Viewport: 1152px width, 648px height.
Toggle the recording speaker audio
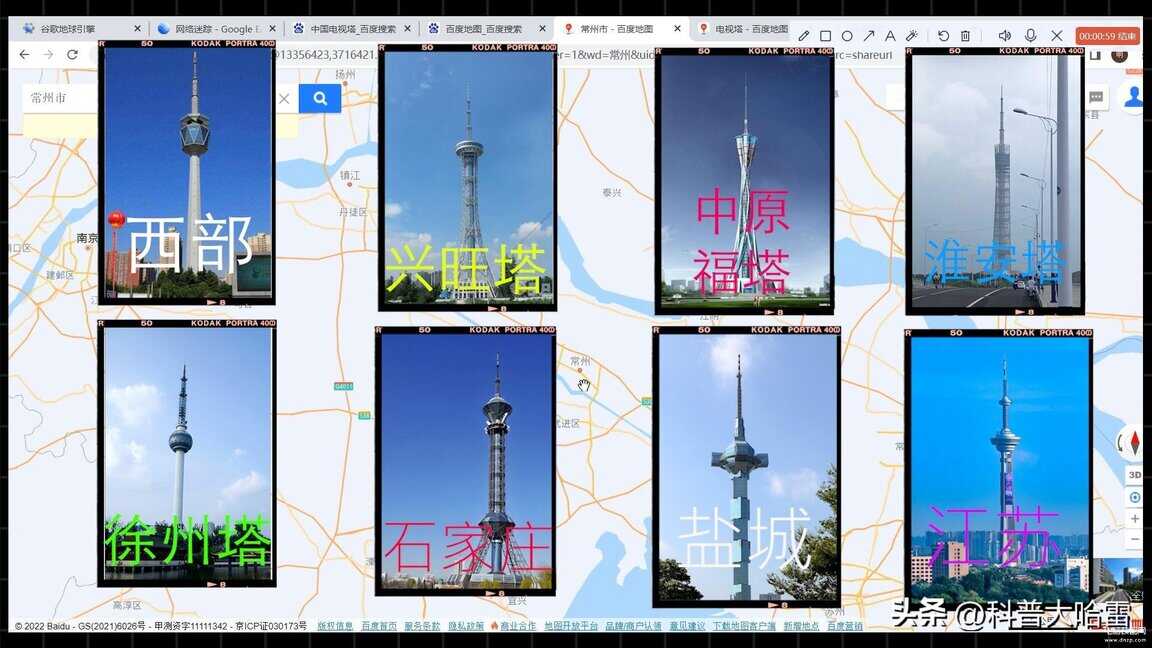click(x=1004, y=35)
